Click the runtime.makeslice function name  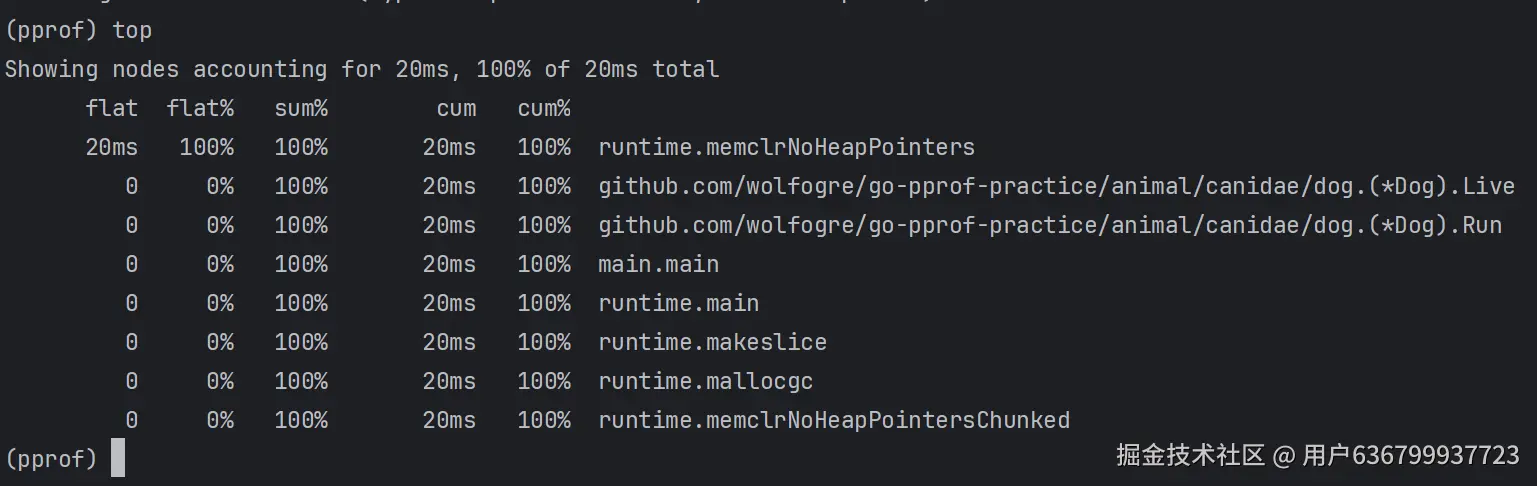pos(712,342)
